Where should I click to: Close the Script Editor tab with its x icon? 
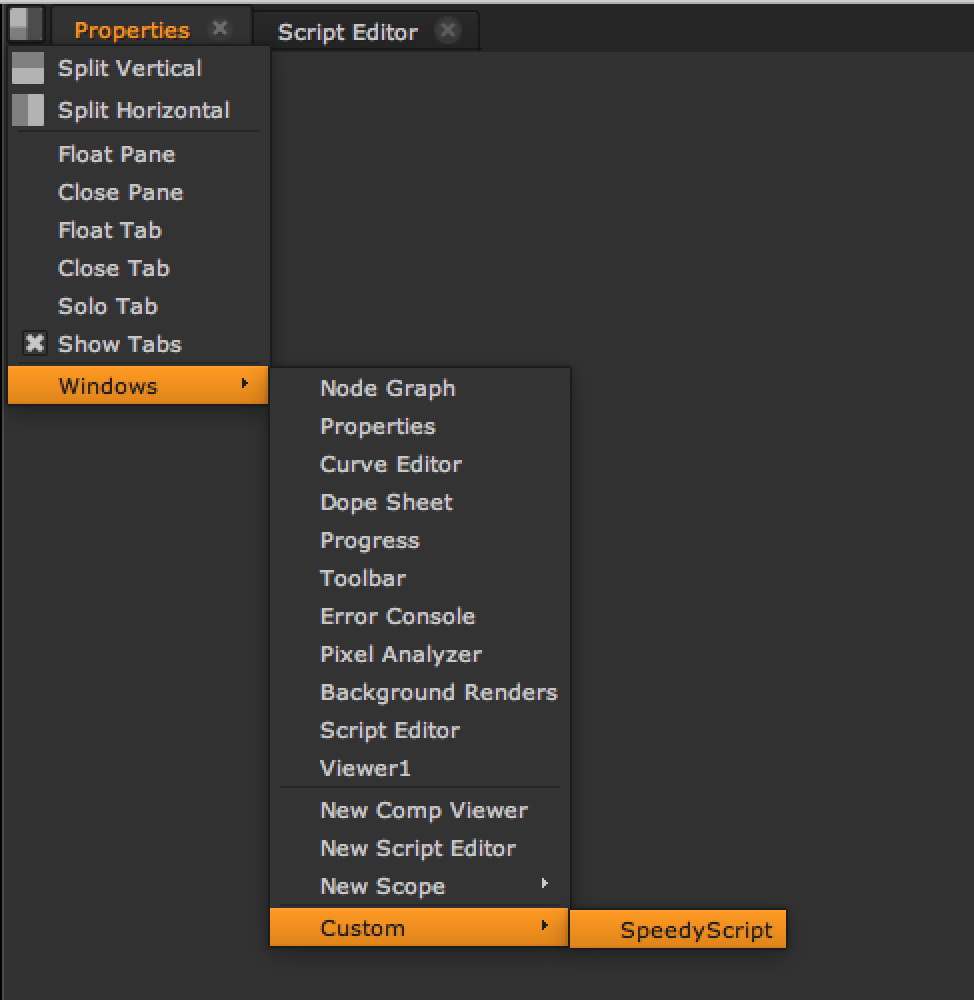pyautogui.click(x=448, y=31)
